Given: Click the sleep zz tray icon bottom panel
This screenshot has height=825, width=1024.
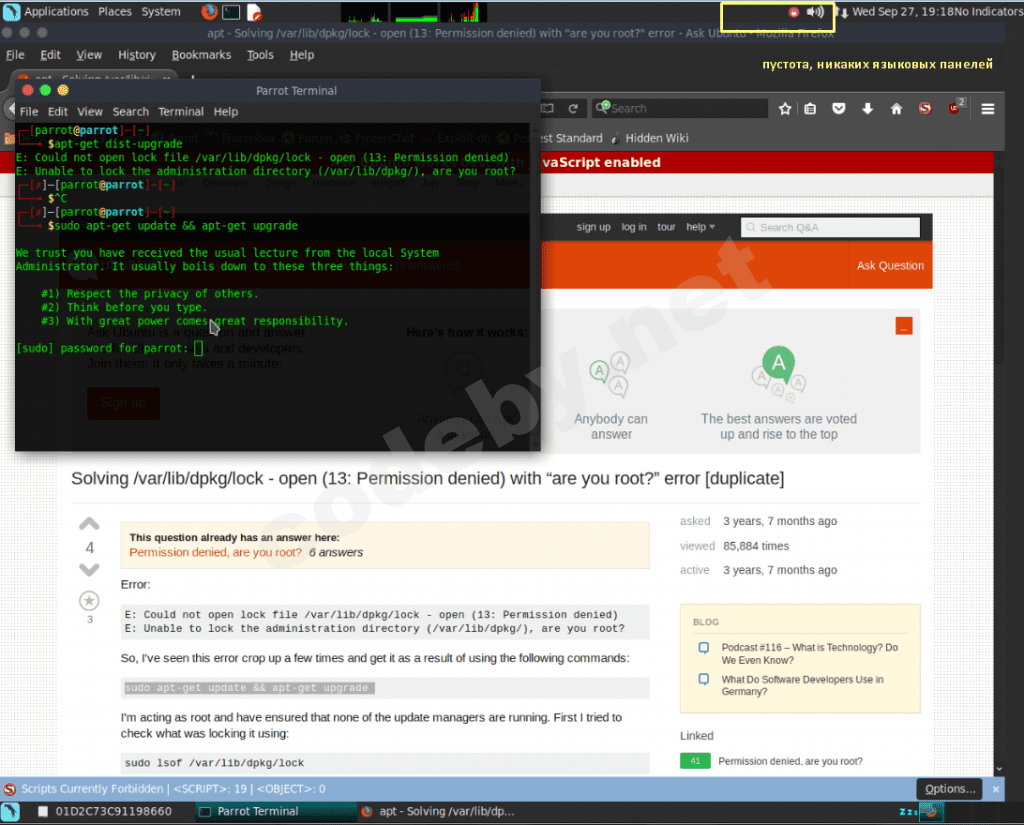Looking at the screenshot, I should [x=908, y=811].
